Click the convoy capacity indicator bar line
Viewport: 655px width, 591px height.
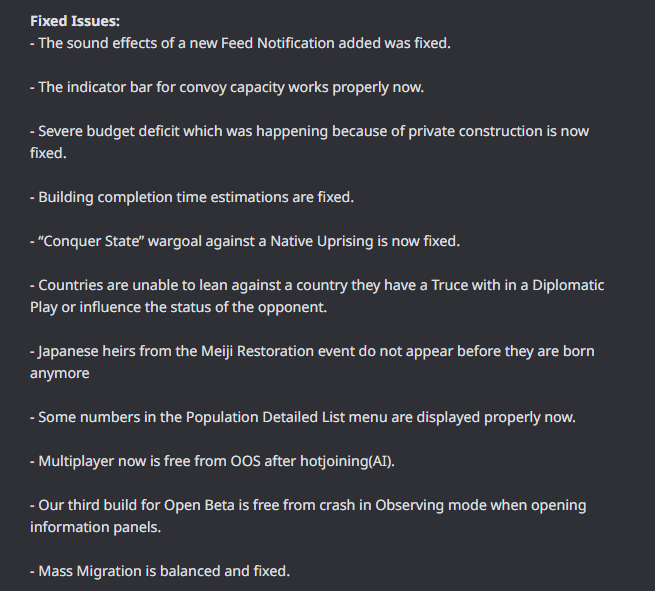(227, 87)
